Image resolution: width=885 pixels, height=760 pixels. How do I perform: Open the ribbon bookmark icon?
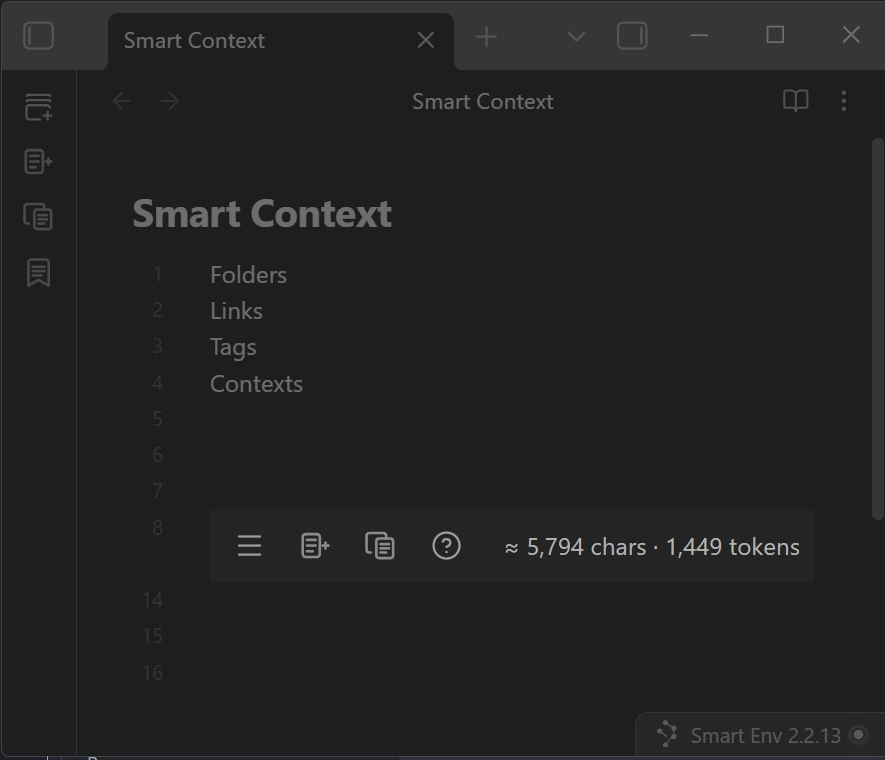point(38,272)
